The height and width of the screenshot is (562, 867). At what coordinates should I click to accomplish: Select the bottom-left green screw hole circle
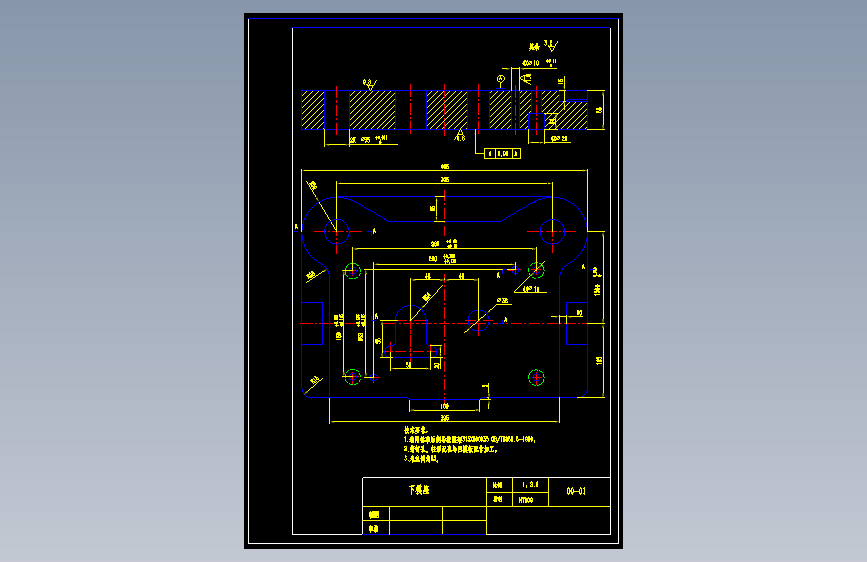click(353, 377)
